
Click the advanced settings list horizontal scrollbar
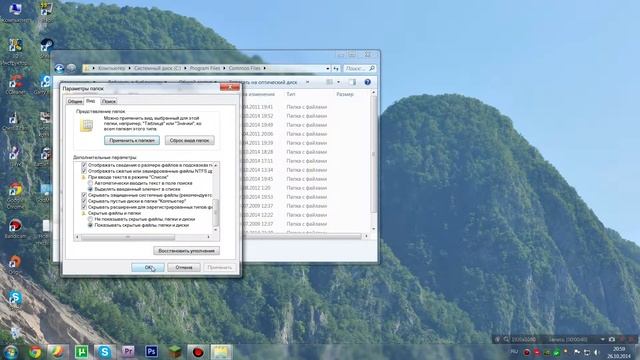pyautogui.click(x=143, y=237)
